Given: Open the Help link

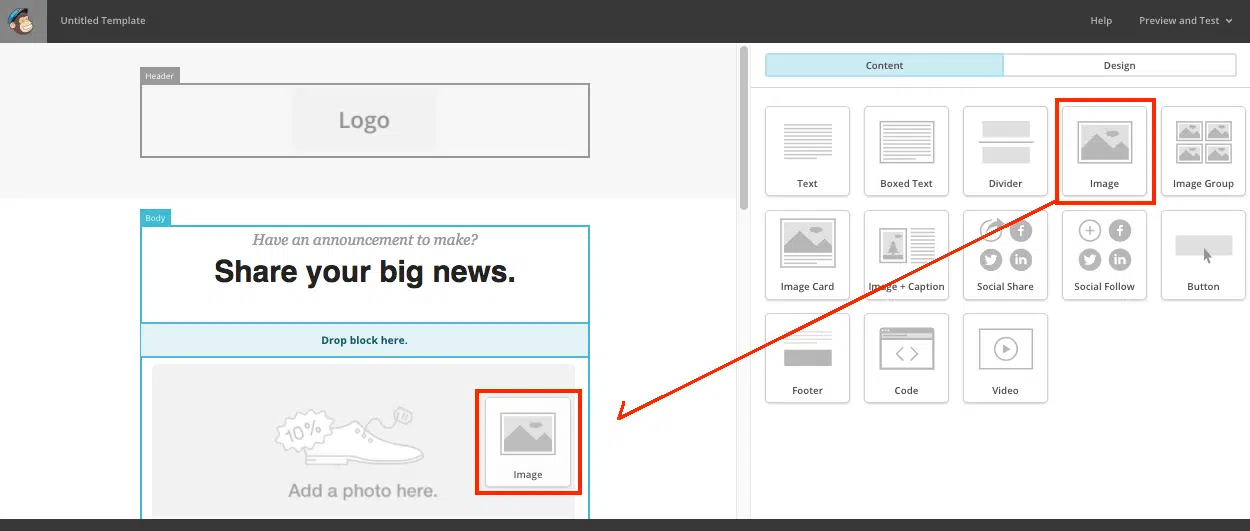Looking at the screenshot, I should point(1100,21).
